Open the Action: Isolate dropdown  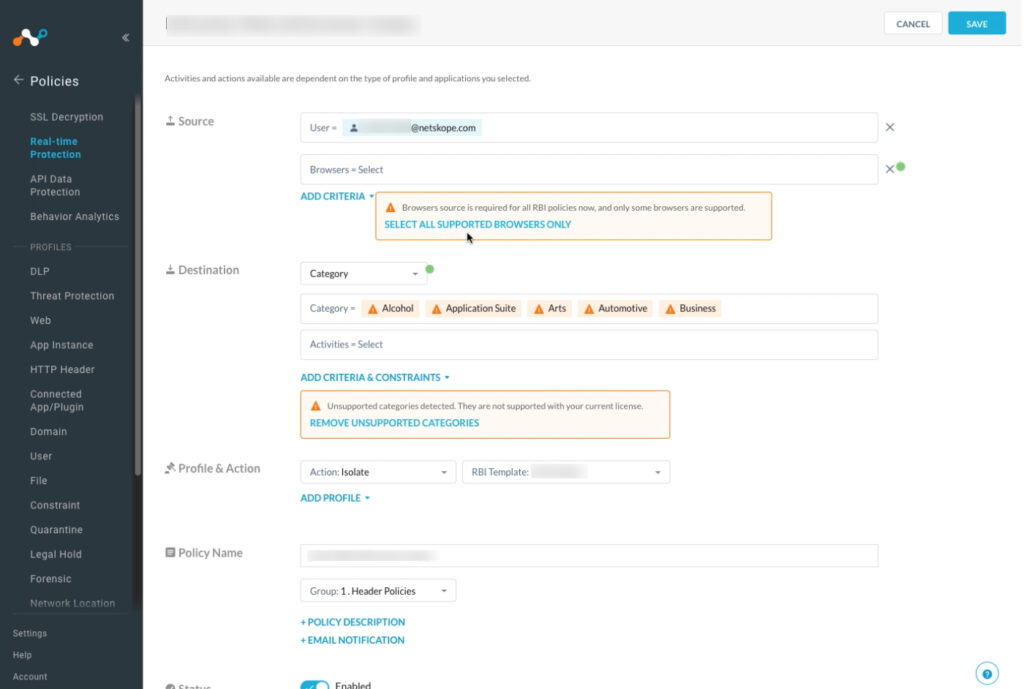(378, 472)
